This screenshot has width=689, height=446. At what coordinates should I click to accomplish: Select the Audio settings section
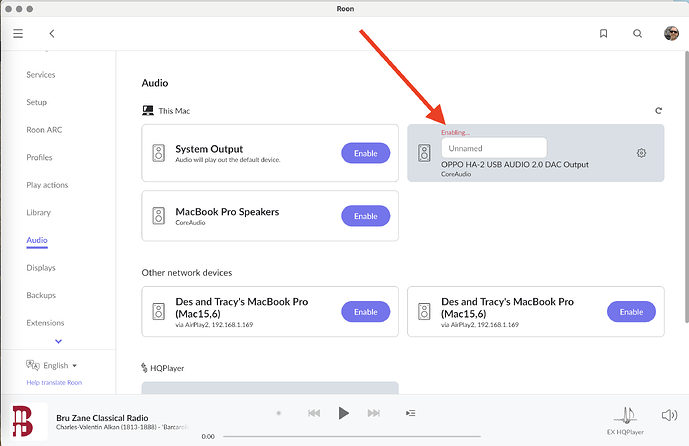tap(37, 240)
